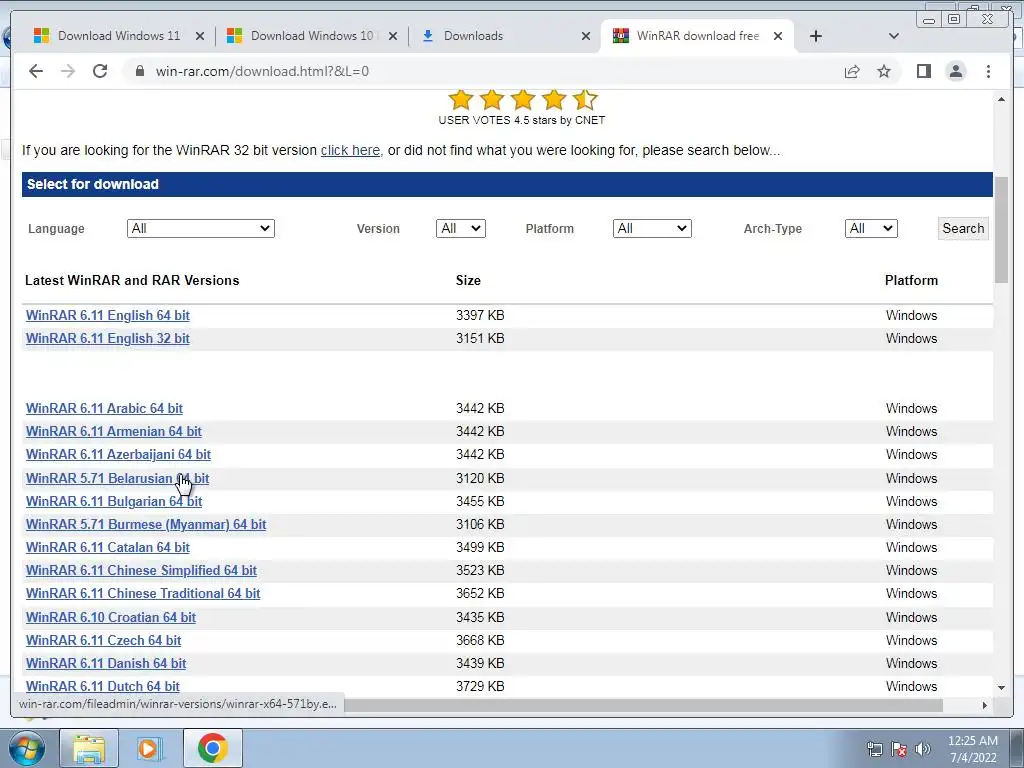Open the Version dropdown

(x=460, y=229)
